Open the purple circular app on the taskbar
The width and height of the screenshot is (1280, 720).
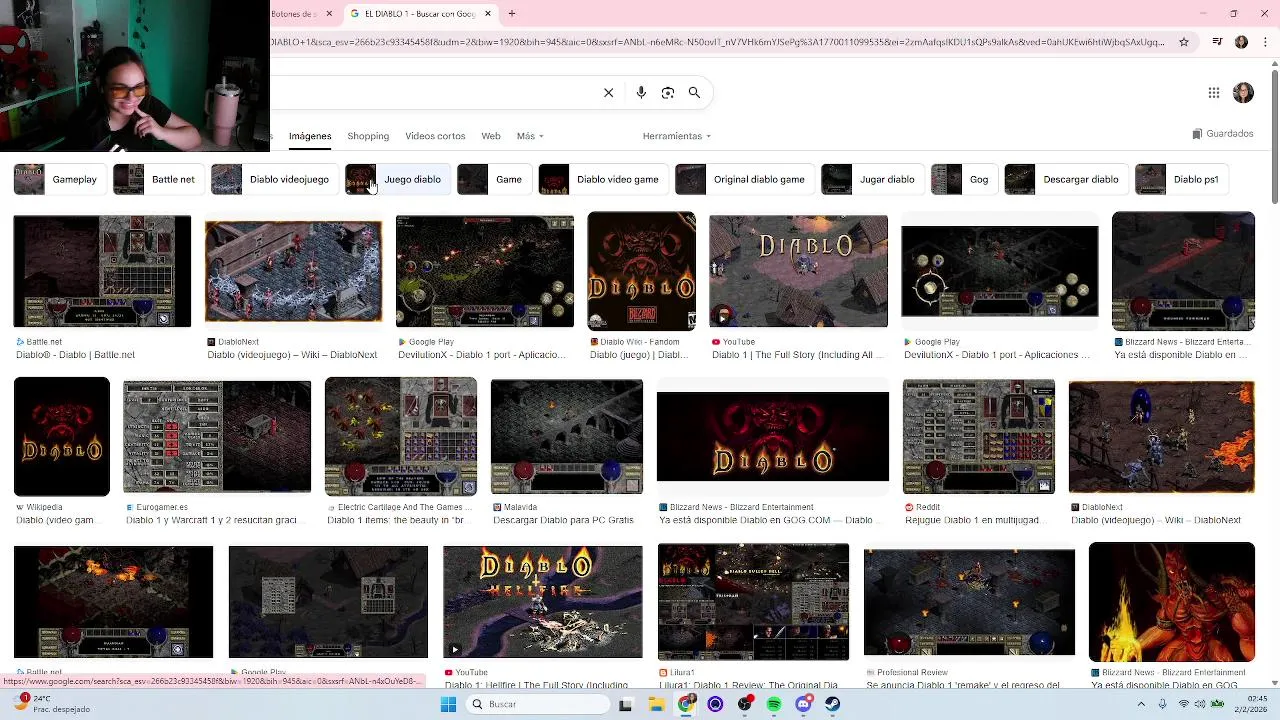point(715,704)
